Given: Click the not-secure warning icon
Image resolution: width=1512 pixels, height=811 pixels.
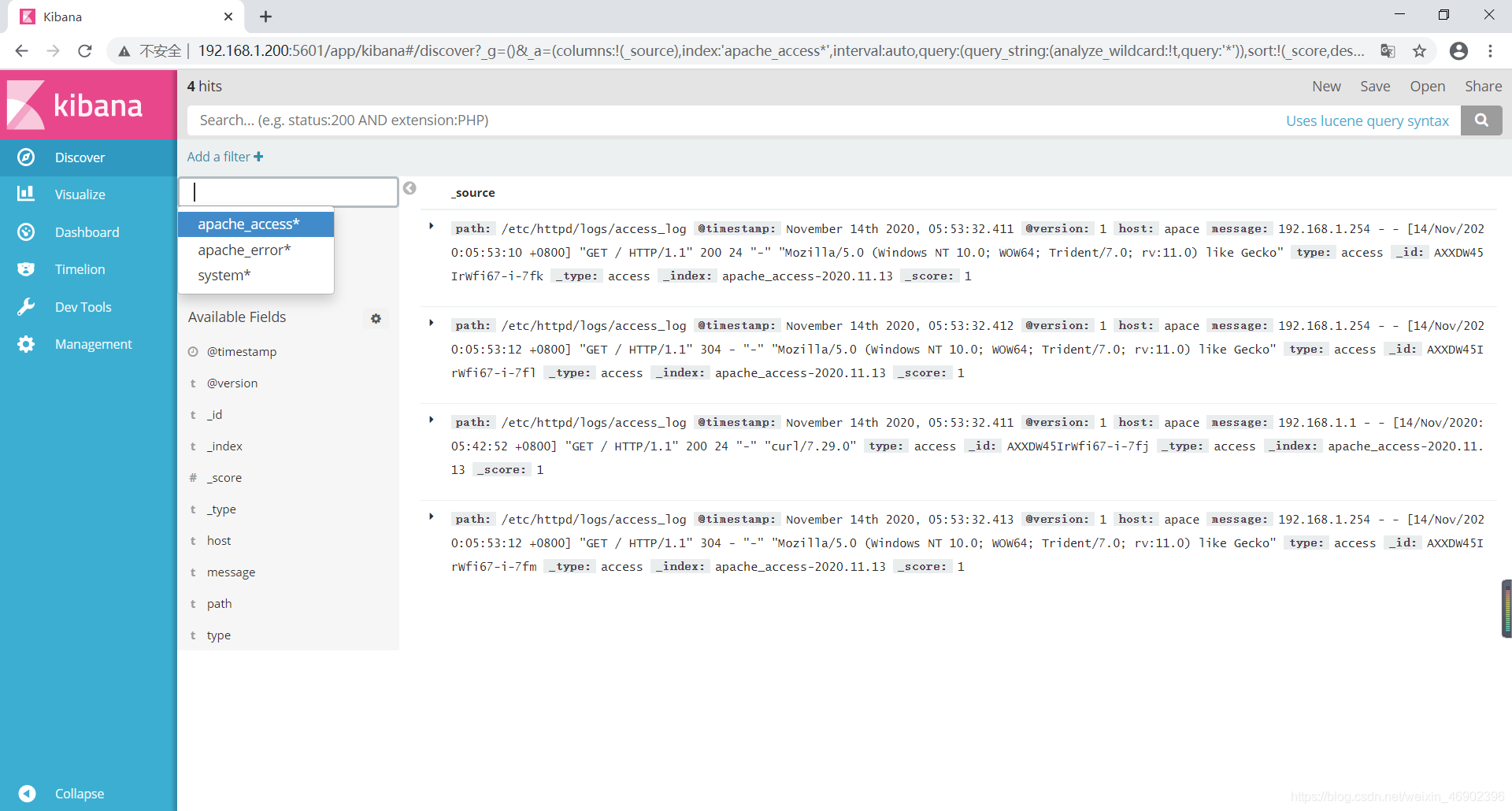Looking at the screenshot, I should click(124, 51).
